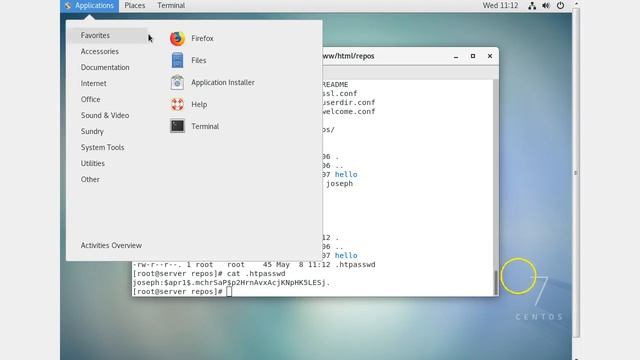Open the Files application icon
The width and height of the screenshot is (640, 360).
[177, 60]
